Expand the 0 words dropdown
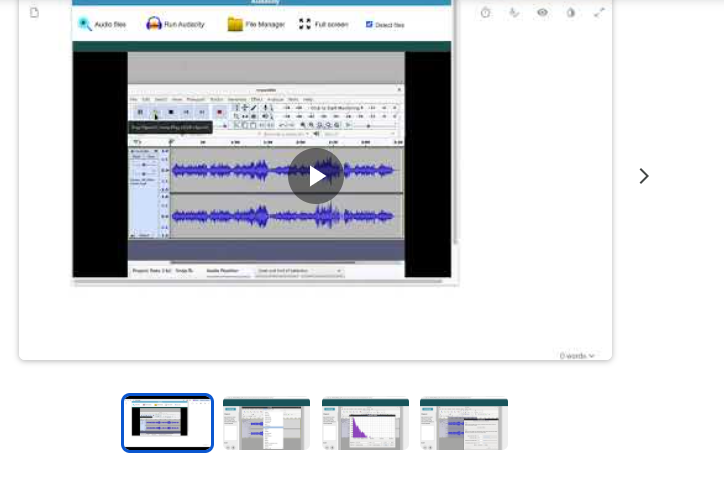 [577, 356]
